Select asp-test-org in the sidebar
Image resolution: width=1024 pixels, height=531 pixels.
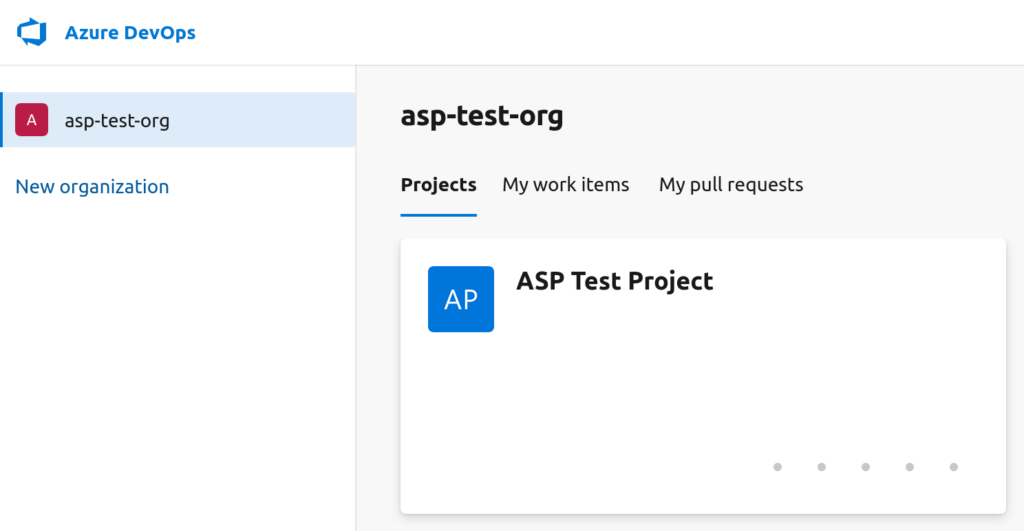click(x=178, y=120)
